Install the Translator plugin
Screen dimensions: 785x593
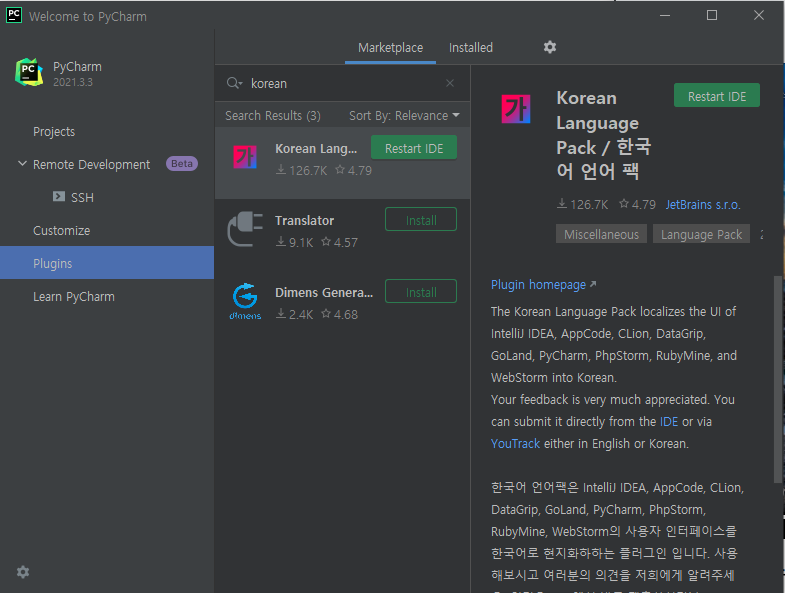421,219
